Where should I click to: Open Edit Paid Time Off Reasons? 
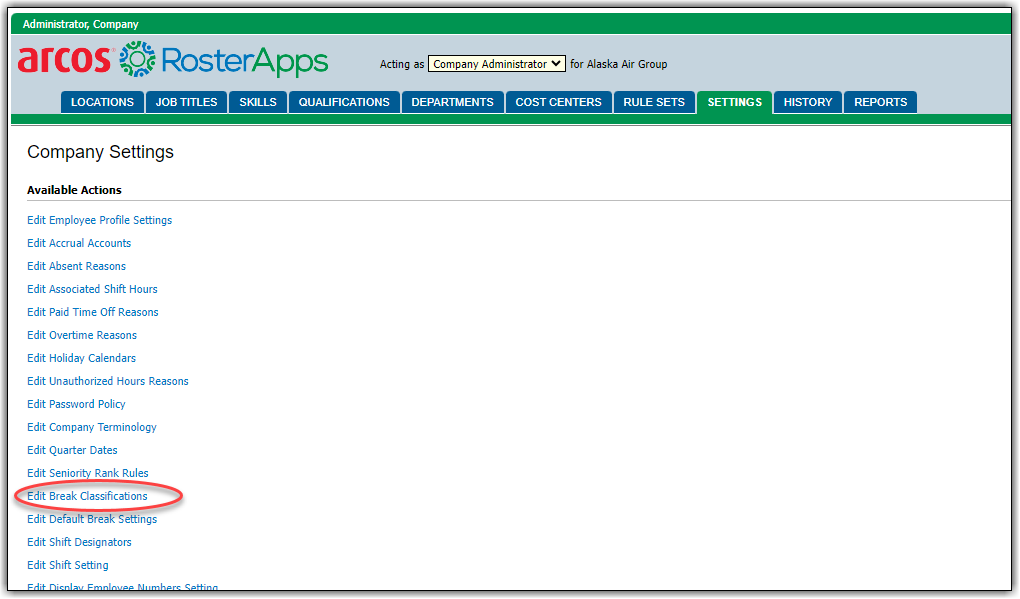(92, 312)
